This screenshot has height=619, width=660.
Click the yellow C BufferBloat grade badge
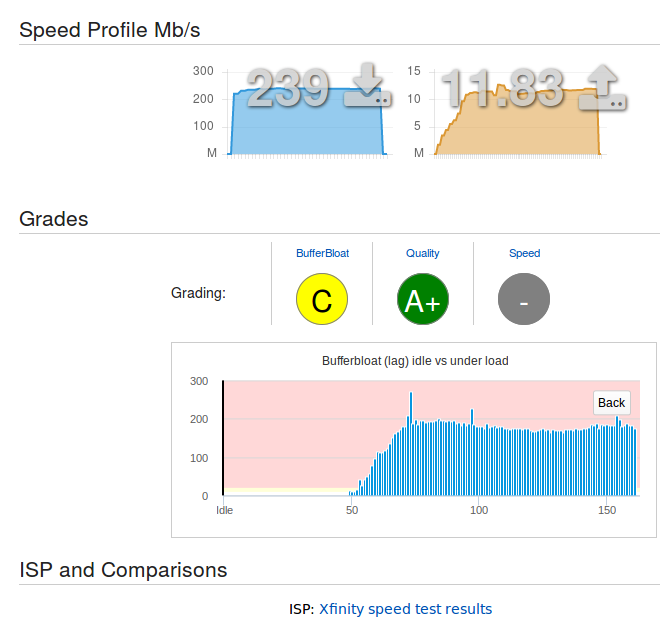pos(322,299)
